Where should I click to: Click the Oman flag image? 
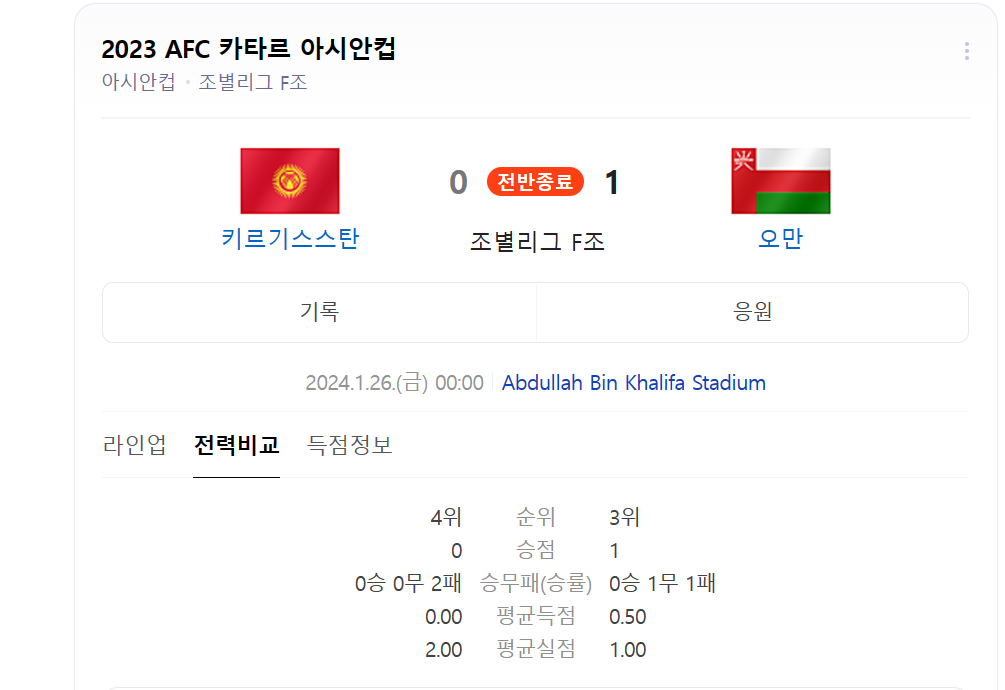pos(779,181)
